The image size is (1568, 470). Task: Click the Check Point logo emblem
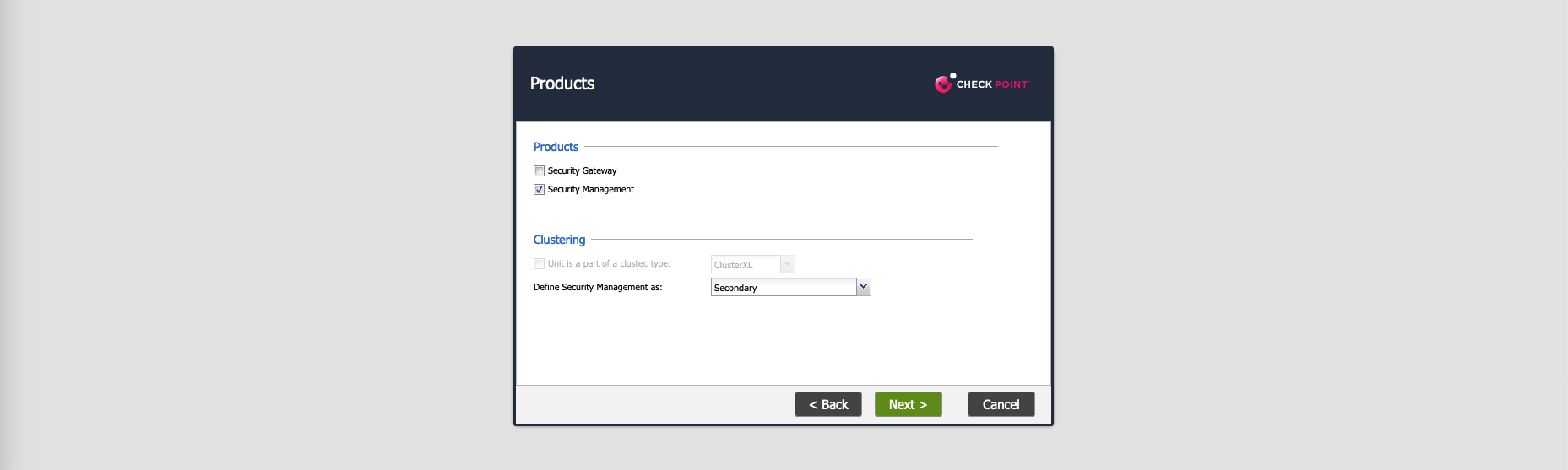pyautogui.click(x=943, y=84)
